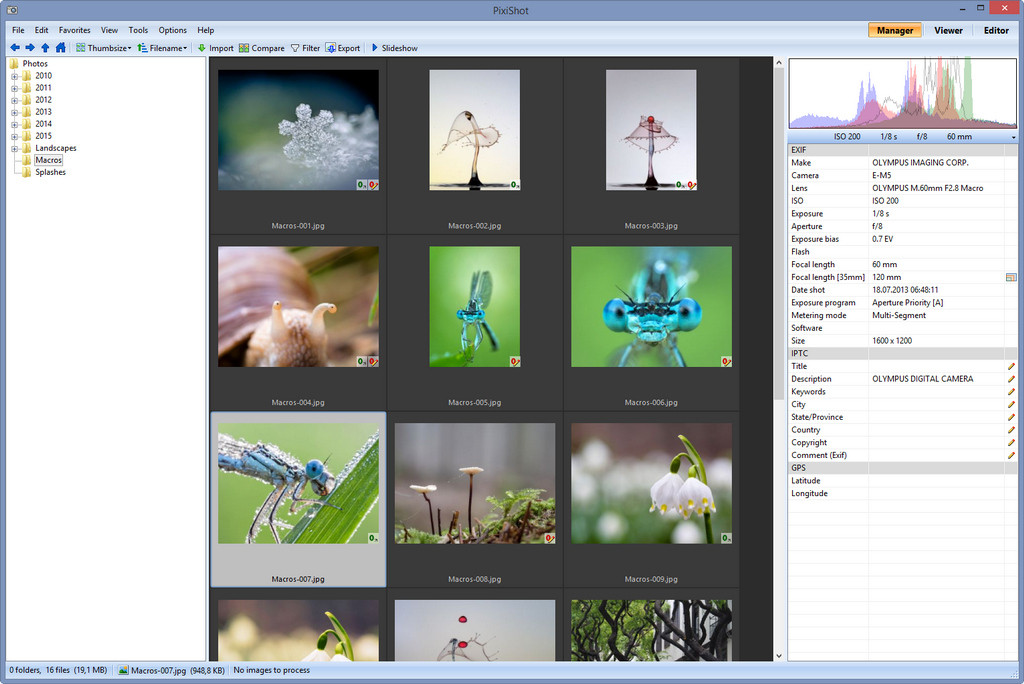Open the Edit menu

(42, 30)
